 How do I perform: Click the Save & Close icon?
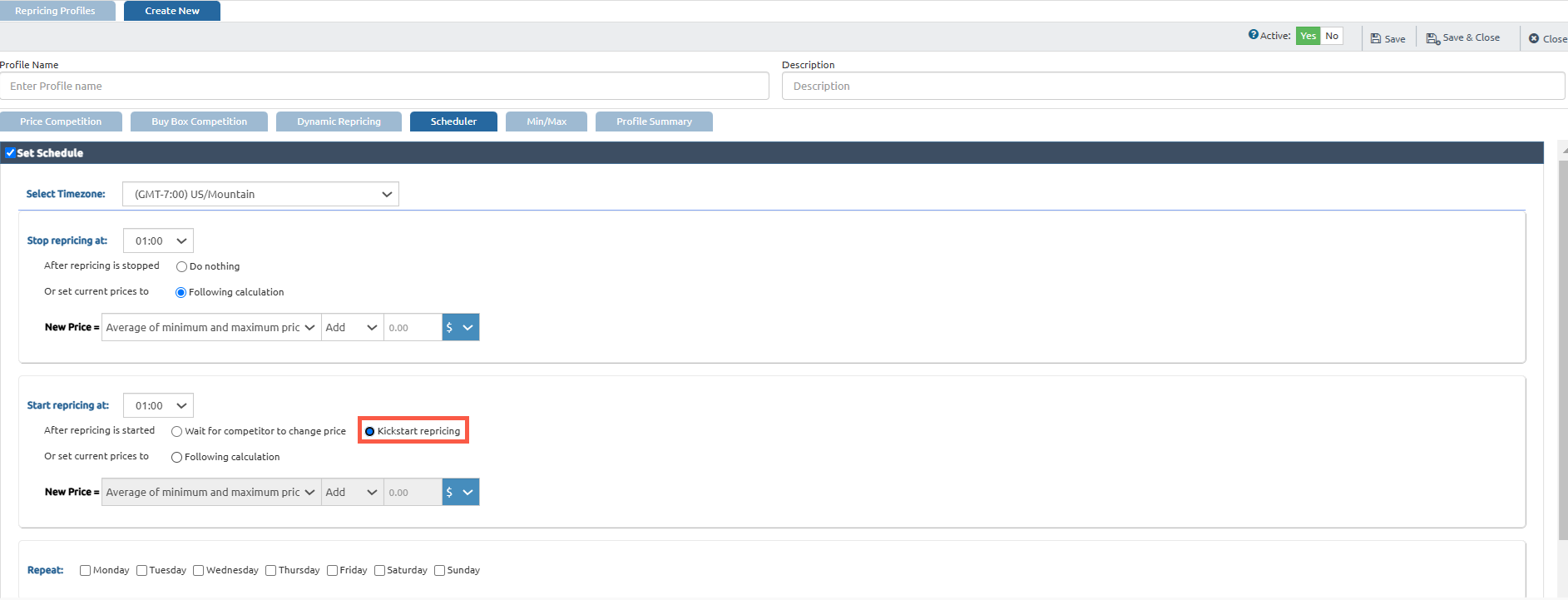(x=1432, y=38)
